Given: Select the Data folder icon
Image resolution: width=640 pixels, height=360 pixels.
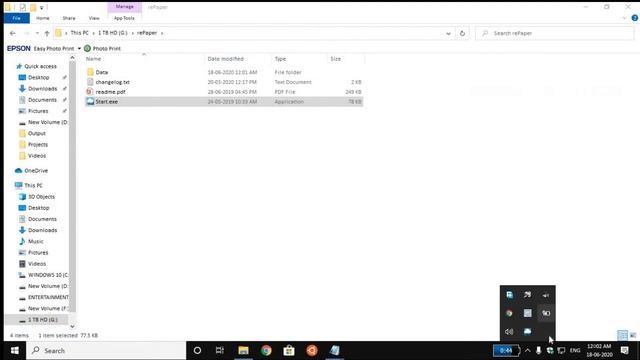Looking at the screenshot, I should coord(90,72).
